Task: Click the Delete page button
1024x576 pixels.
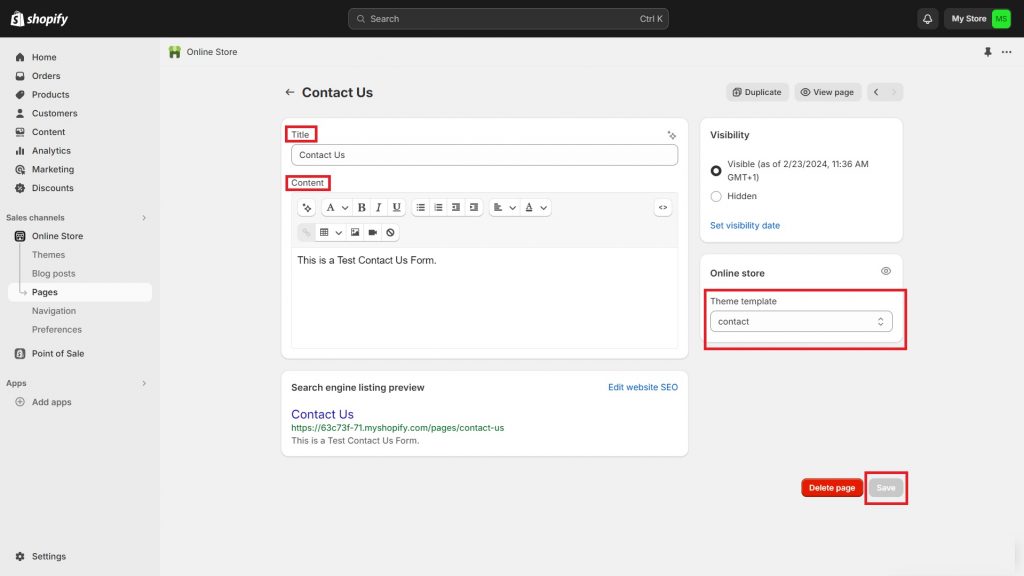Action: tap(831, 487)
